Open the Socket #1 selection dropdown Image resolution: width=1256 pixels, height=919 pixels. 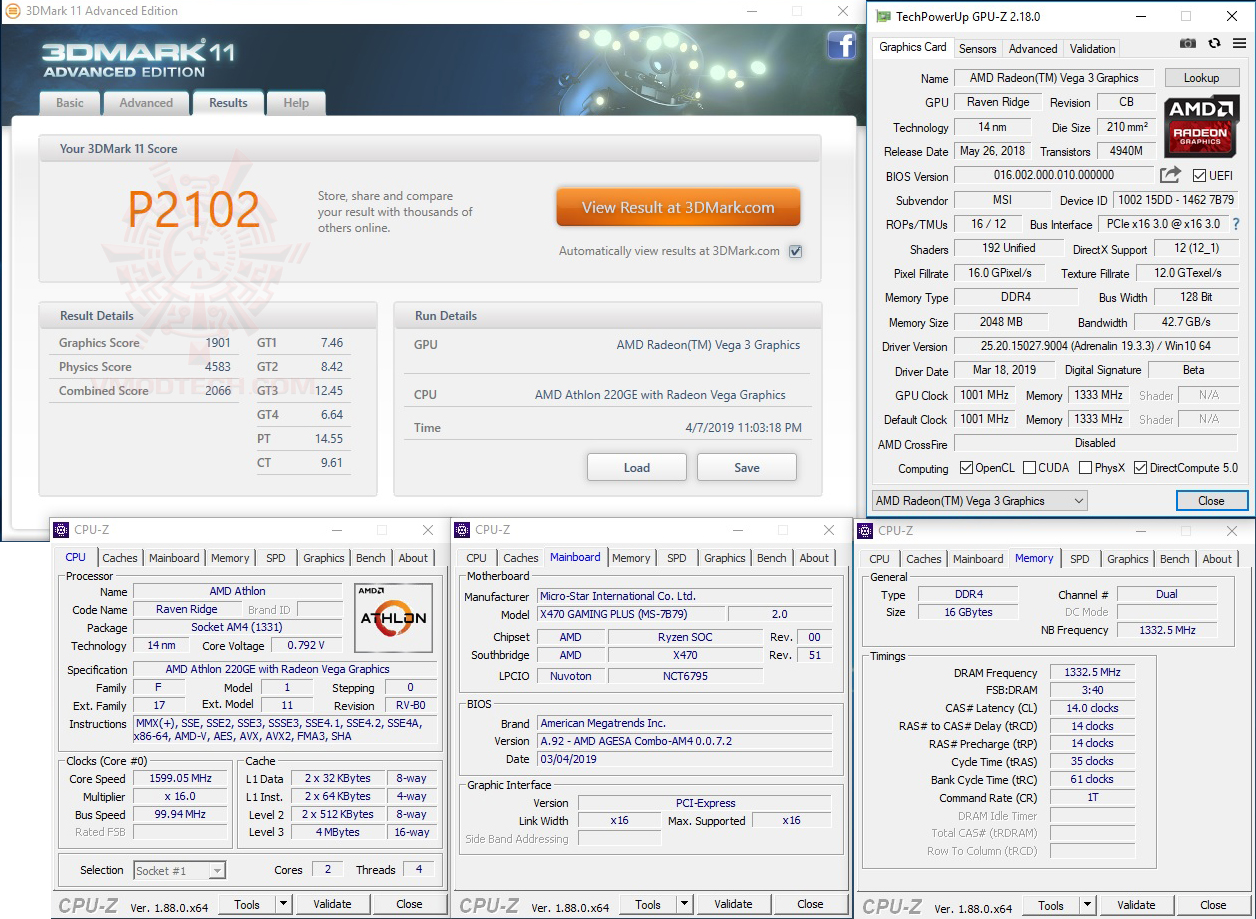[x=180, y=870]
